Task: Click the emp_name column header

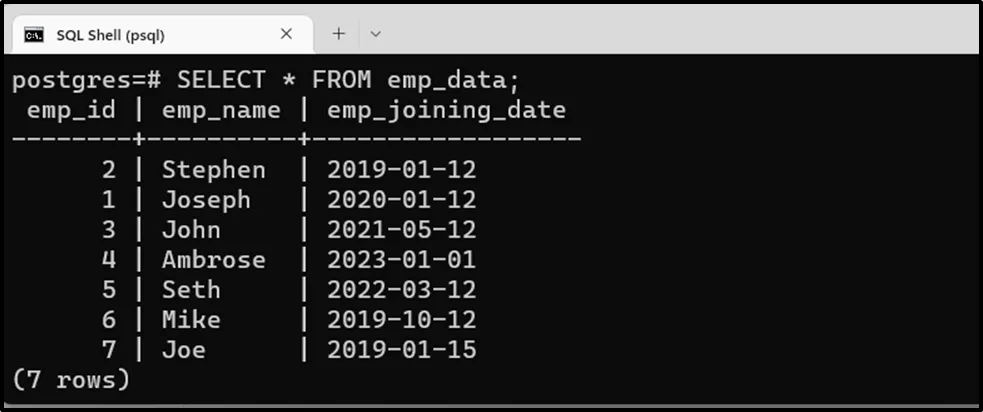Action: 221,110
